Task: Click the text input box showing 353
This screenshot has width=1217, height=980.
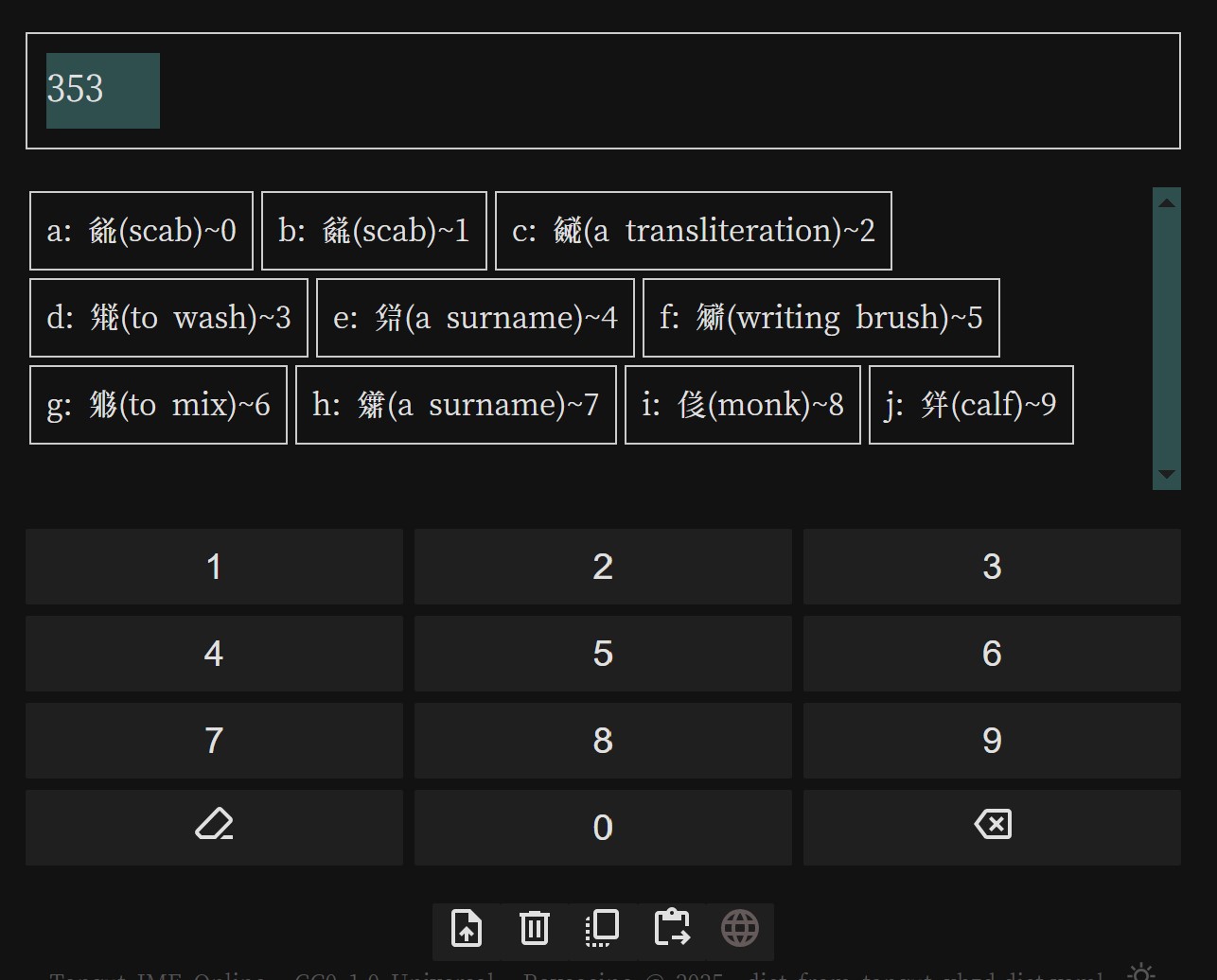Action: tap(602, 91)
